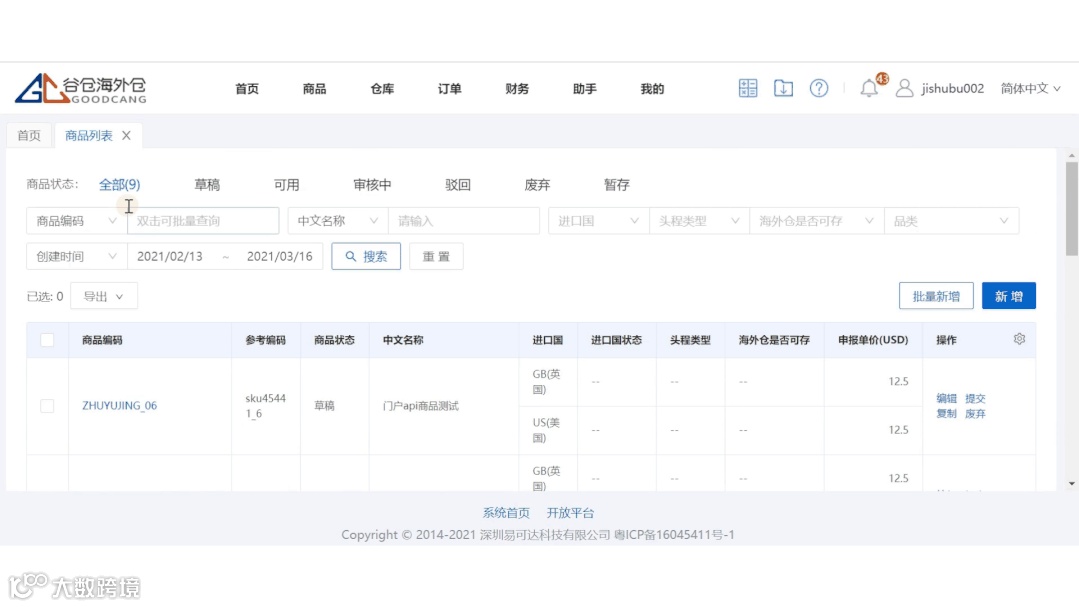The image size is (1079, 607).
Task: Change language via 简体中文 dropdown
Action: [1030, 88]
